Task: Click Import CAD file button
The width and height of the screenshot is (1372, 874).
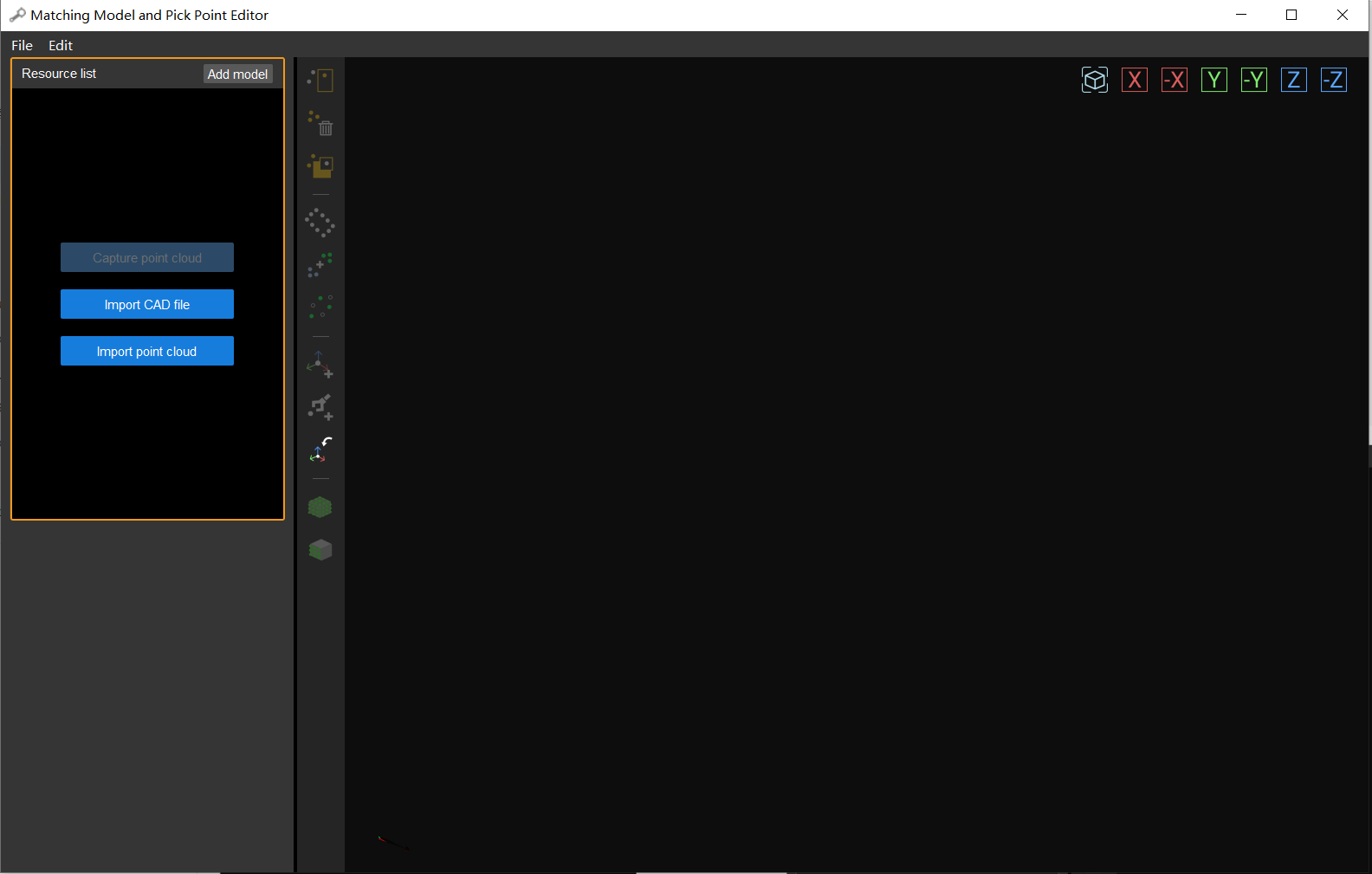Action: click(x=147, y=304)
